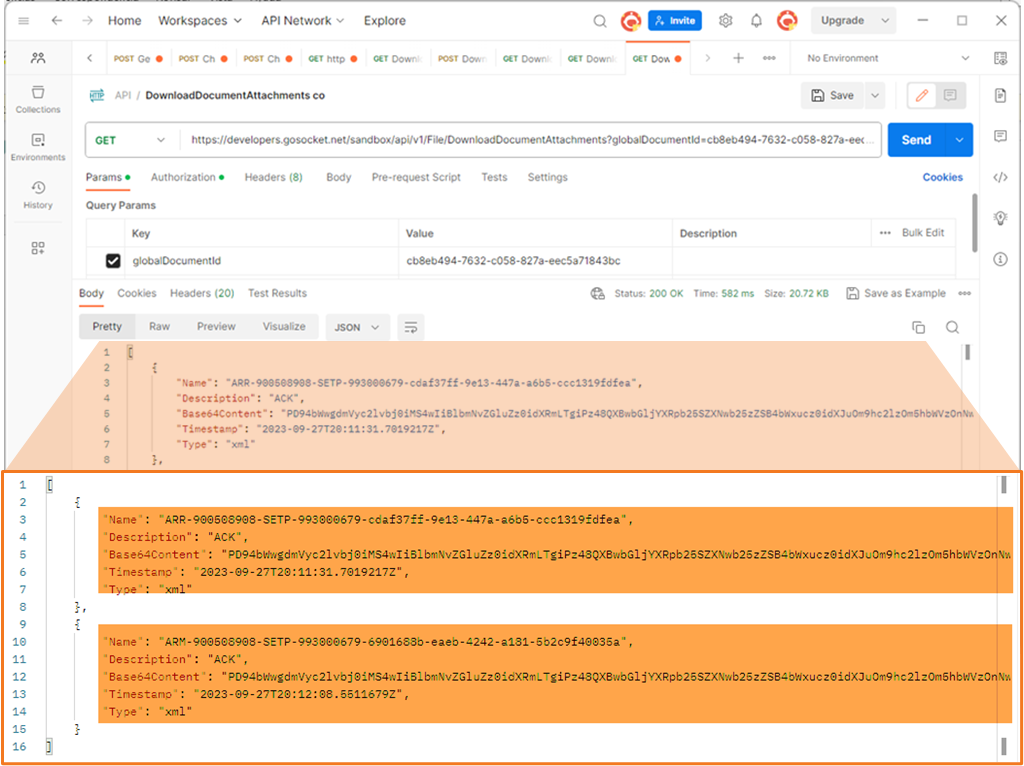This screenshot has height=766, width=1024.
Task: Open History in the sidebar
Action: (38, 195)
